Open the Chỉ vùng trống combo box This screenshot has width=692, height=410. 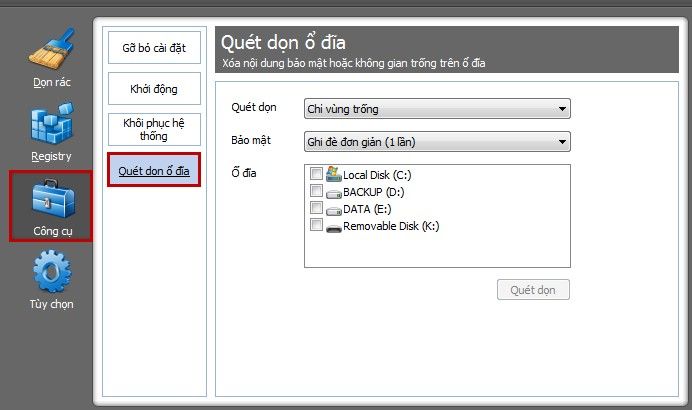pyautogui.click(x=437, y=109)
